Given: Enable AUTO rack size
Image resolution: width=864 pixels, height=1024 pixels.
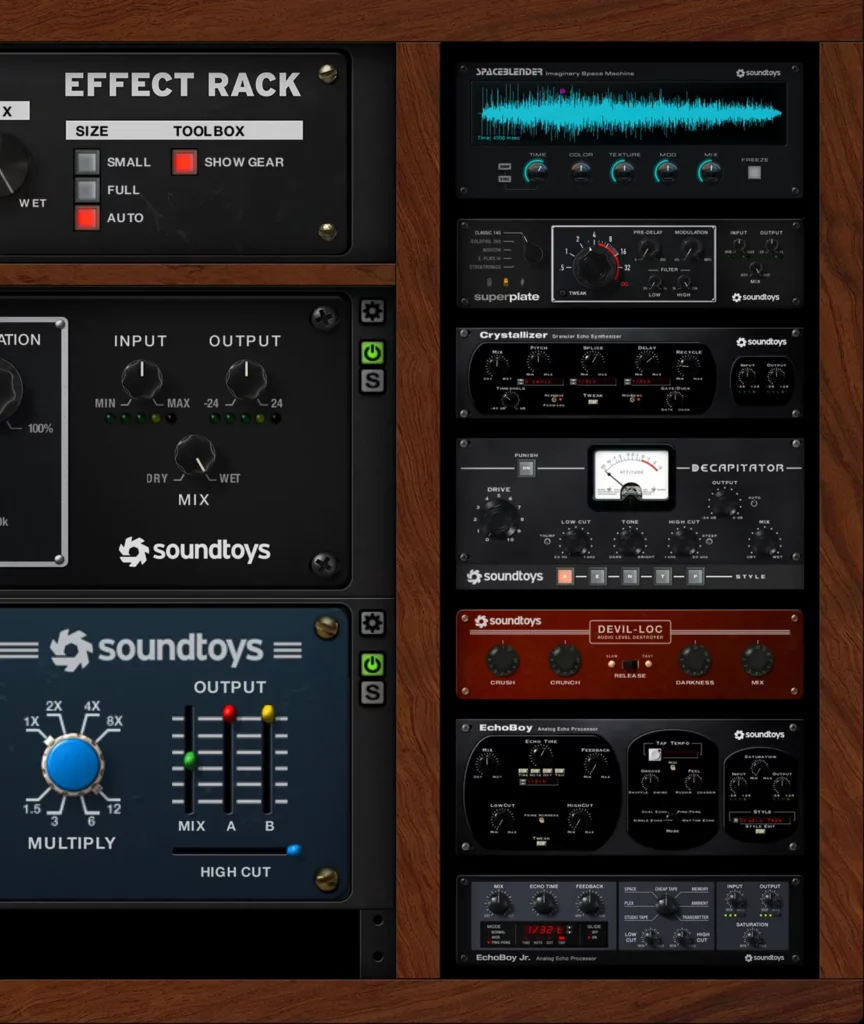Looking at the screenshot, I should [88, 218].
